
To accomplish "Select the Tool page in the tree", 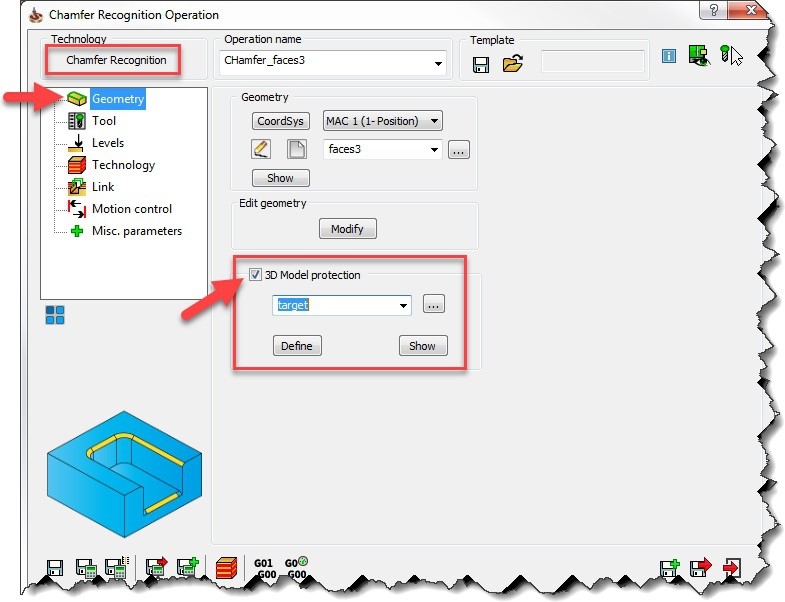I will [x=104, y=121].
